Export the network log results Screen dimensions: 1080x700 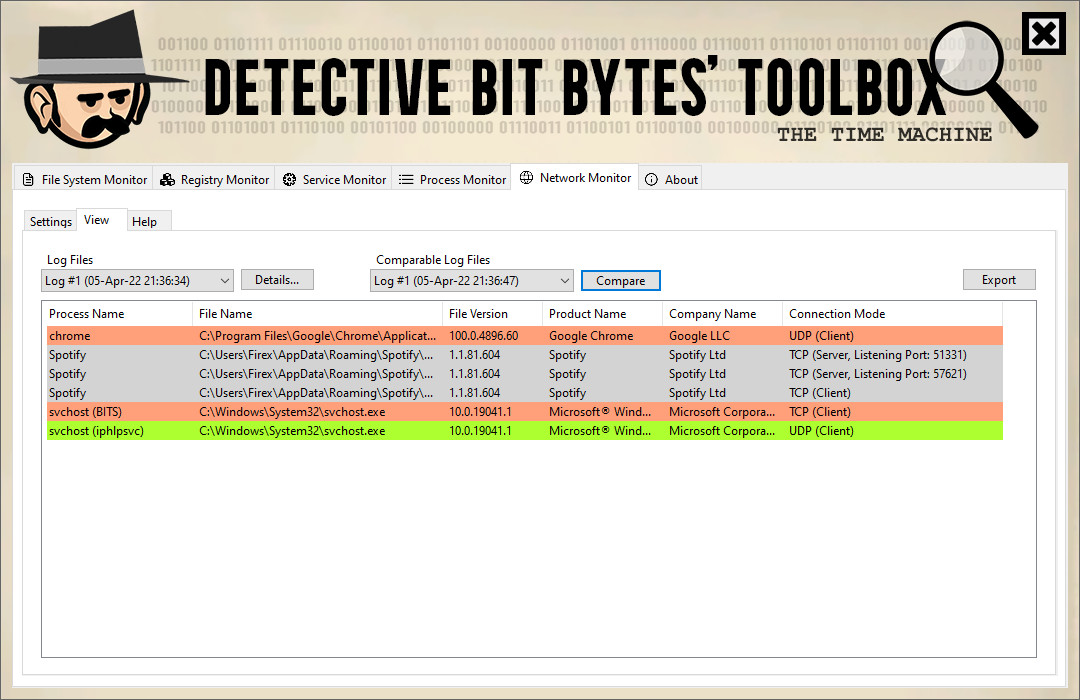pos(998,280)
